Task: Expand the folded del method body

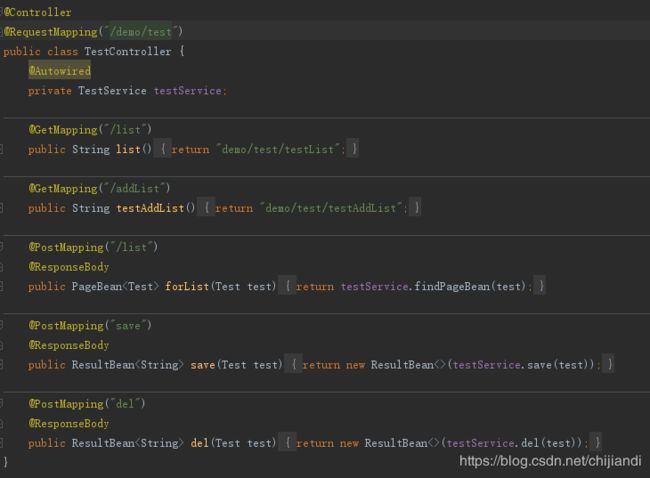Action: click(x=287, y=443)
